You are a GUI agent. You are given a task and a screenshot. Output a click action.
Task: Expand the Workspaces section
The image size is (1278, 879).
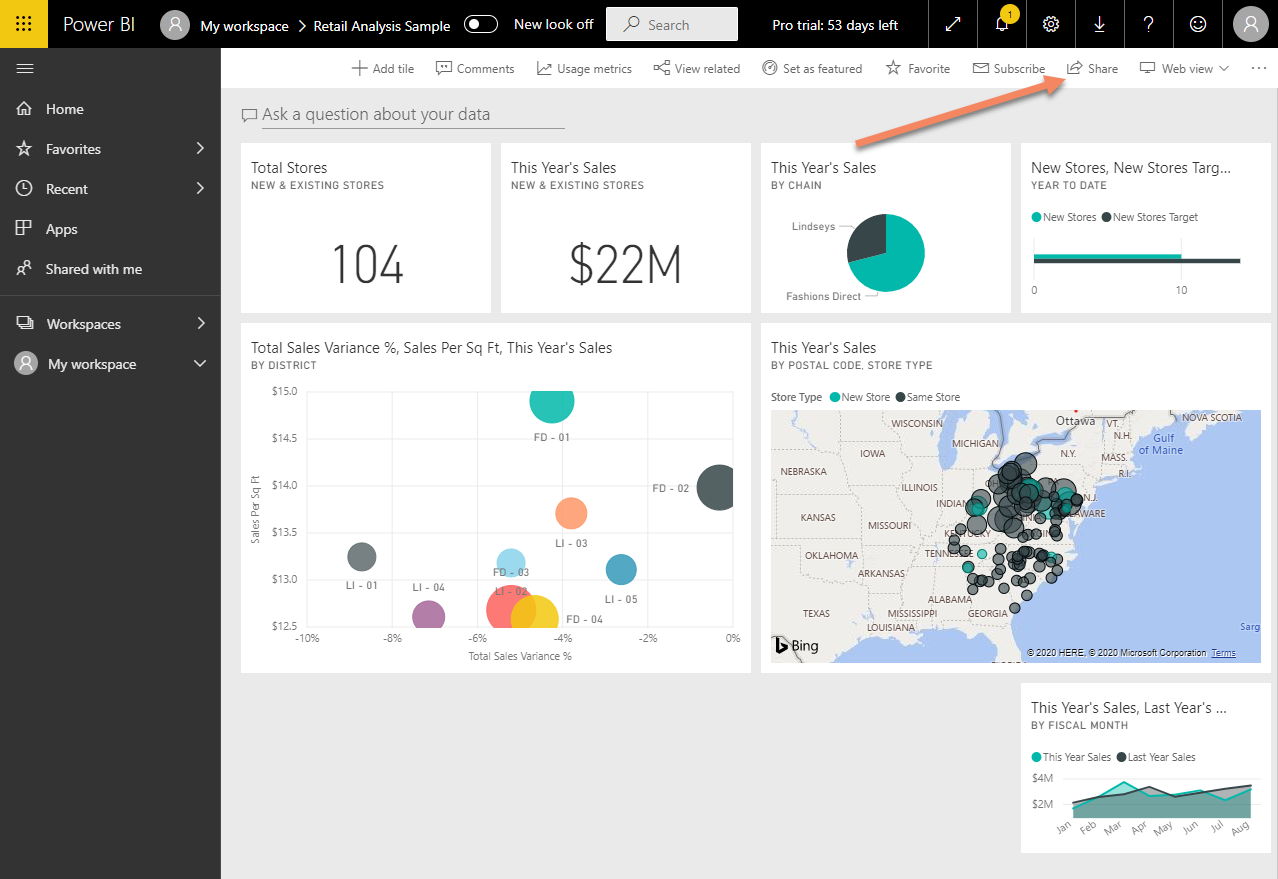[x=200, y=323]
